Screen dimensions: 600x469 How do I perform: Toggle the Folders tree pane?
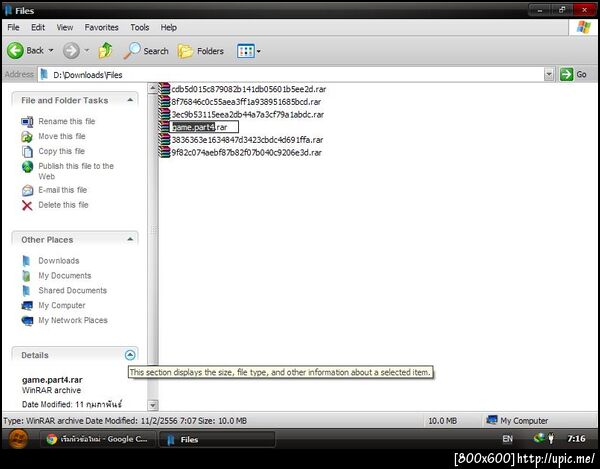click(201, 51)
